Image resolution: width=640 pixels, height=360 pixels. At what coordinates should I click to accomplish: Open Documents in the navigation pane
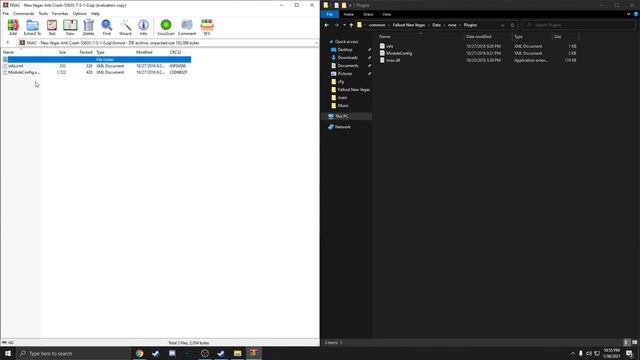(x=348, y=66)
